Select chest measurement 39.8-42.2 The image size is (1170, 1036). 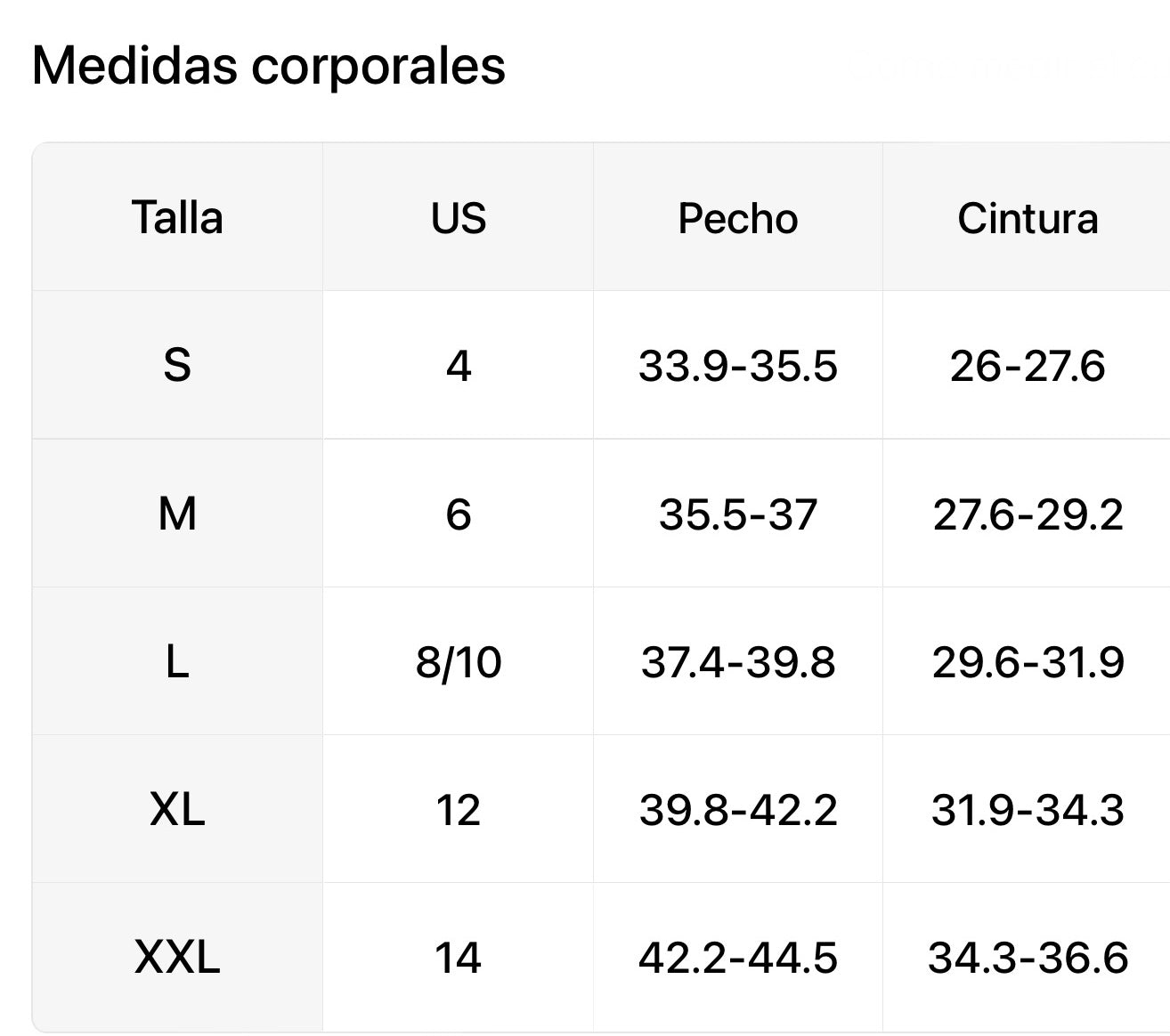[x=738, y=810]
